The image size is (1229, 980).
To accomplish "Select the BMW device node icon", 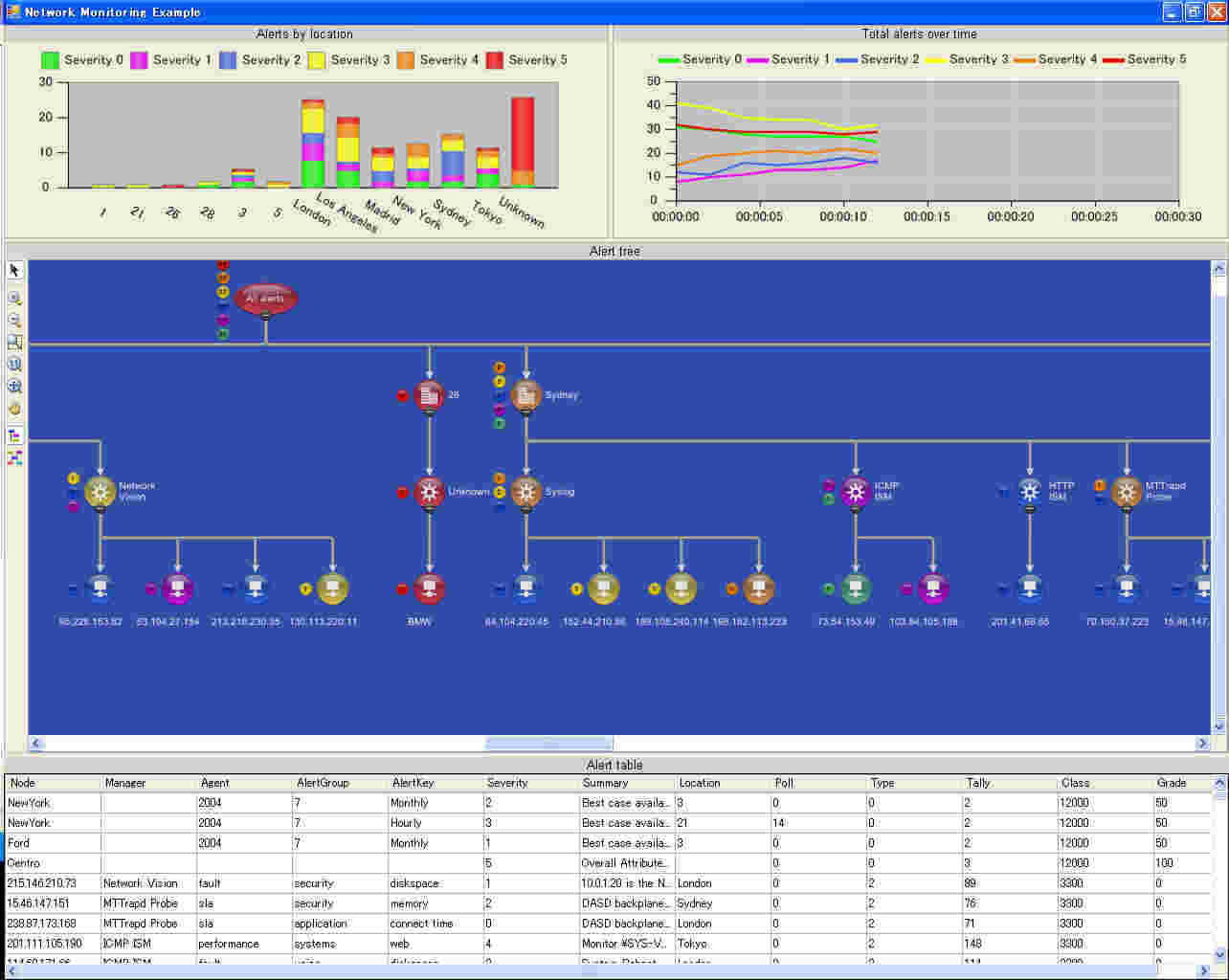I will pos(429,589).
